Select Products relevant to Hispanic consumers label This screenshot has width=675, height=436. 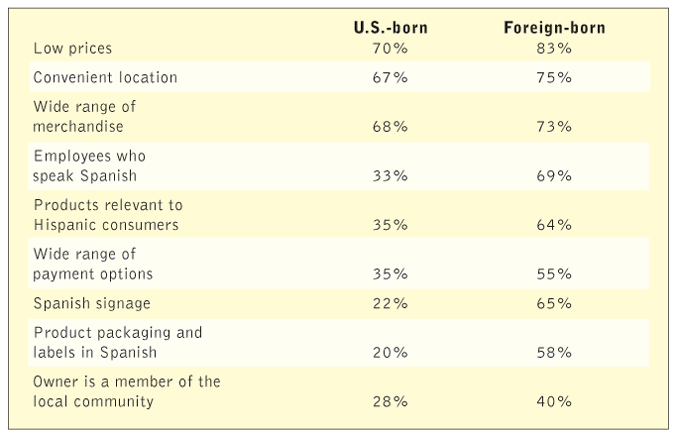[107, 214]
